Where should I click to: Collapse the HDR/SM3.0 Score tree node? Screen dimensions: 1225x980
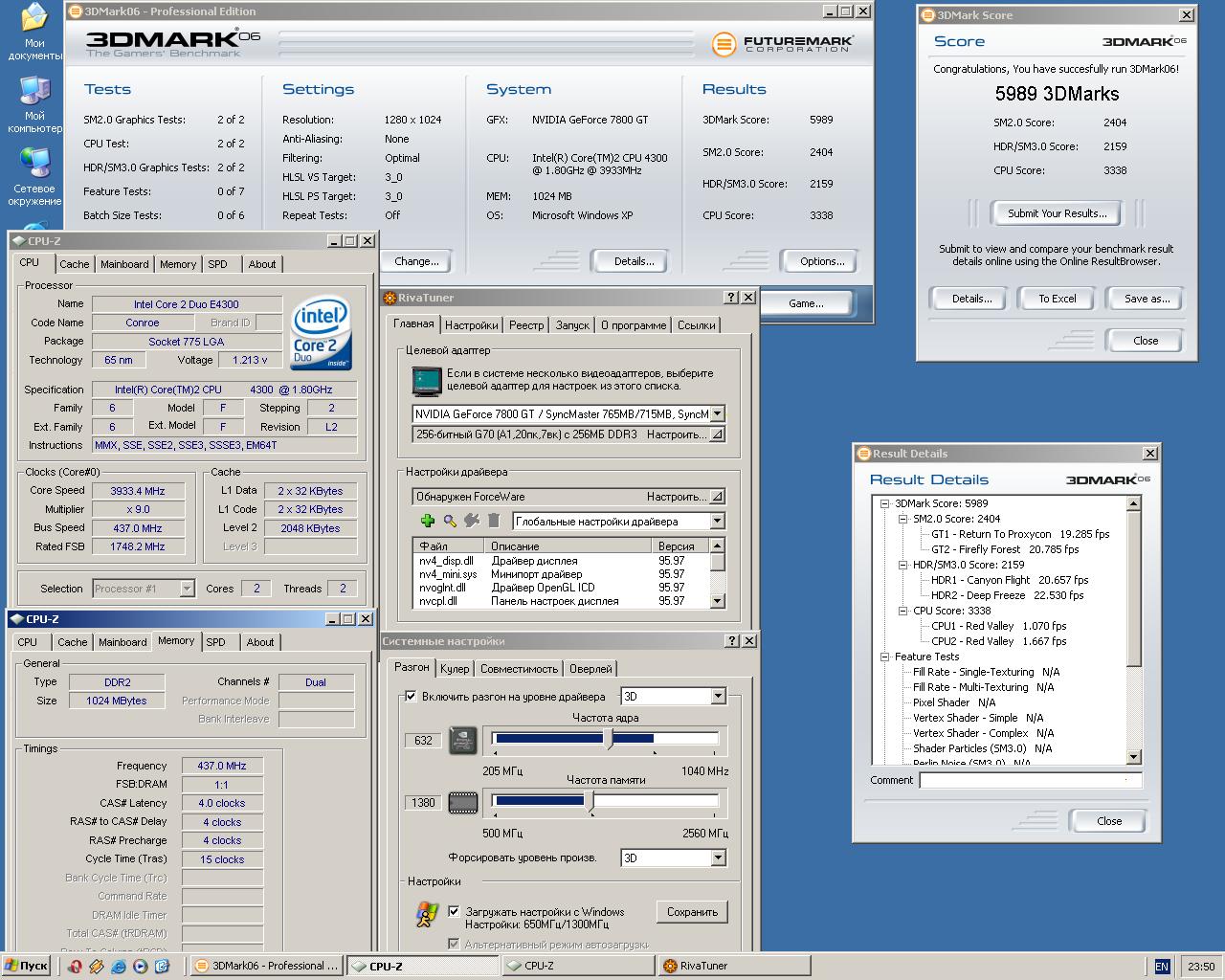tap(902, 565)
